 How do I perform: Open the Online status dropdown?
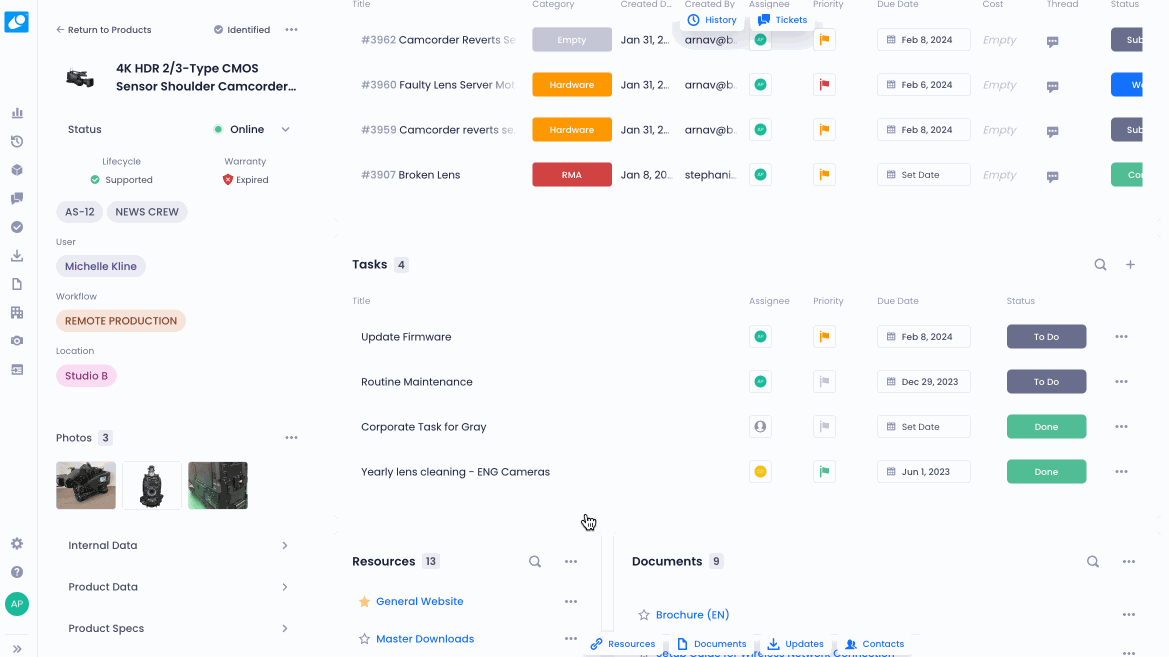click(x=252, y=129)
